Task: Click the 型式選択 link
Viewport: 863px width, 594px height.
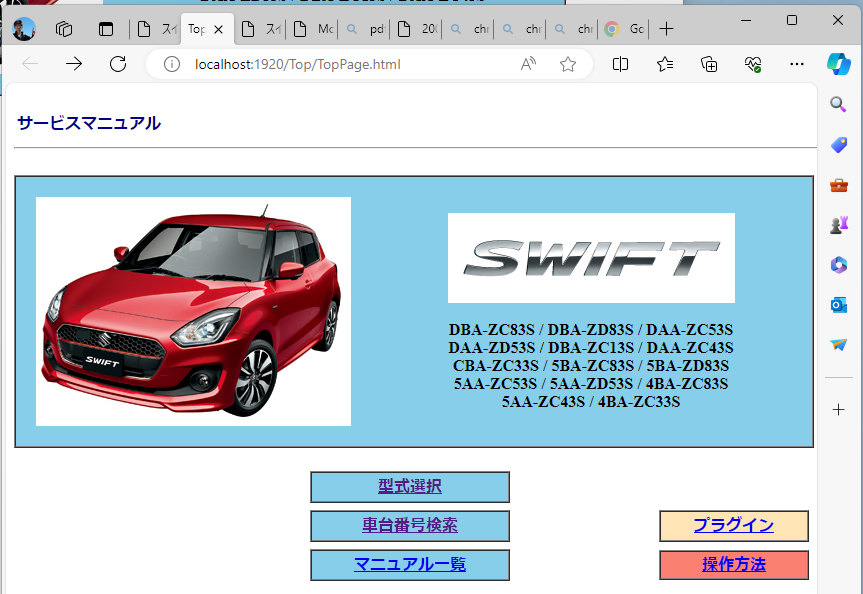Action: [x=410, y=487]
